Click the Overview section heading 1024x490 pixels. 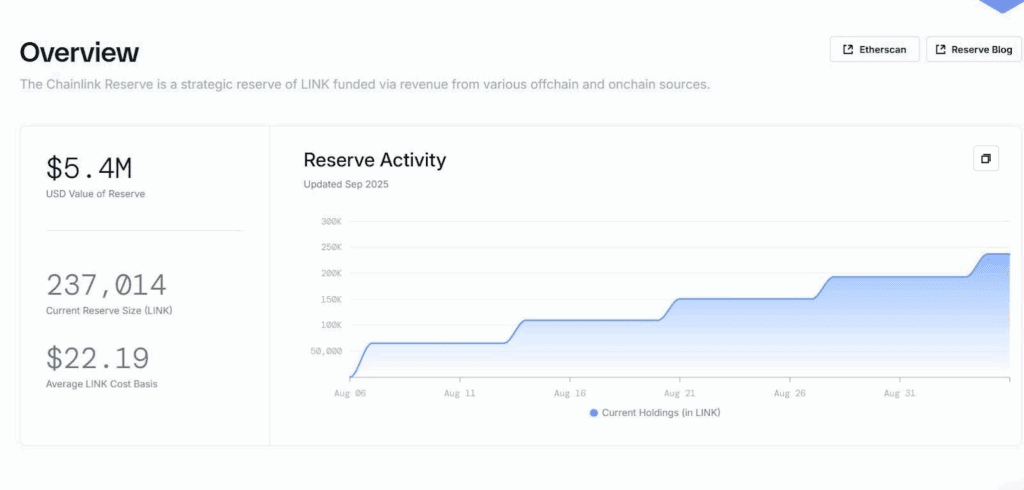tap(79, 52)
